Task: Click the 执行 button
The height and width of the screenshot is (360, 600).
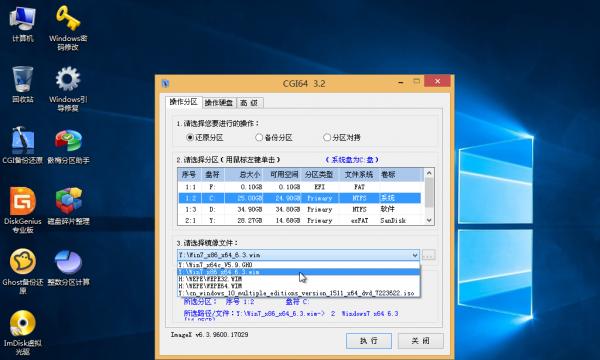Action: 368,340
